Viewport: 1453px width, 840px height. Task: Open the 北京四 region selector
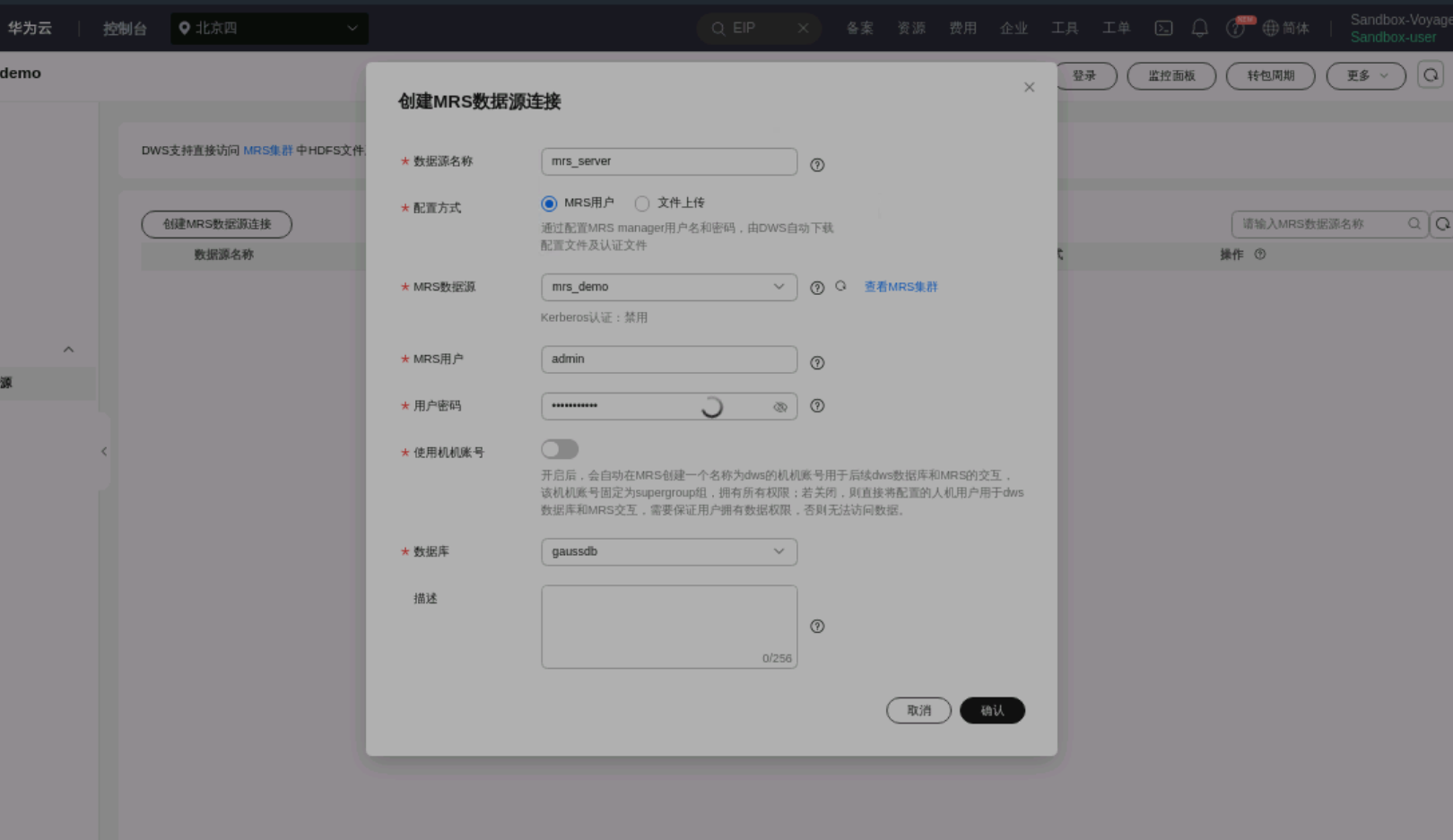pyautogui.click(x=269, y=29)
